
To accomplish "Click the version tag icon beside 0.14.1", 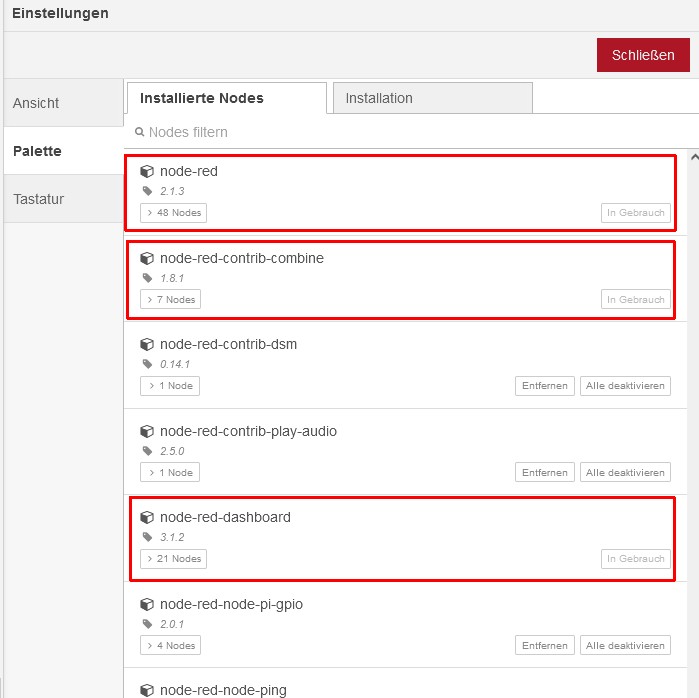I will click(x=147, y=364).
